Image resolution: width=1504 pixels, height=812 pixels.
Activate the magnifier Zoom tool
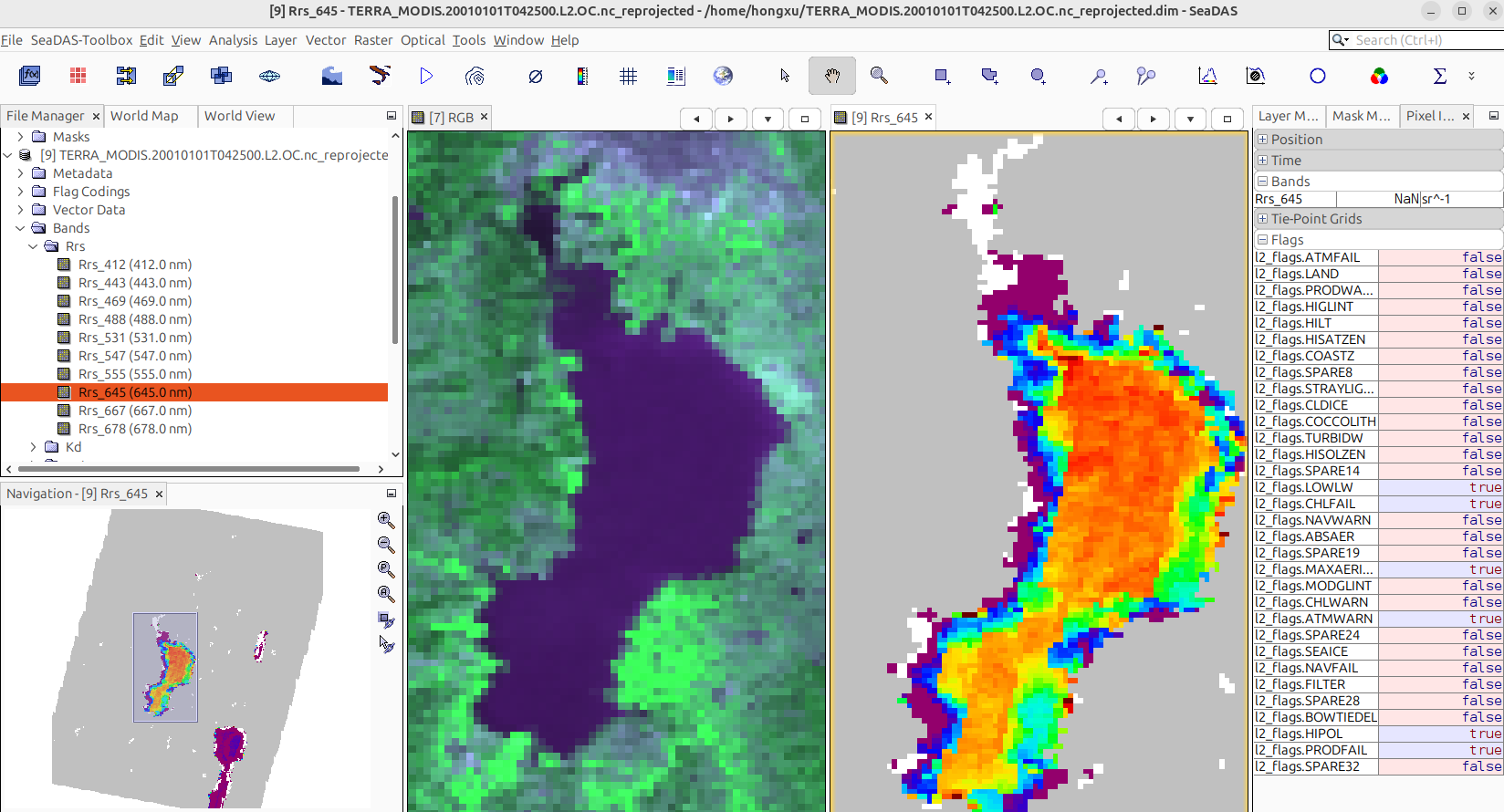[x=879, y=76]
